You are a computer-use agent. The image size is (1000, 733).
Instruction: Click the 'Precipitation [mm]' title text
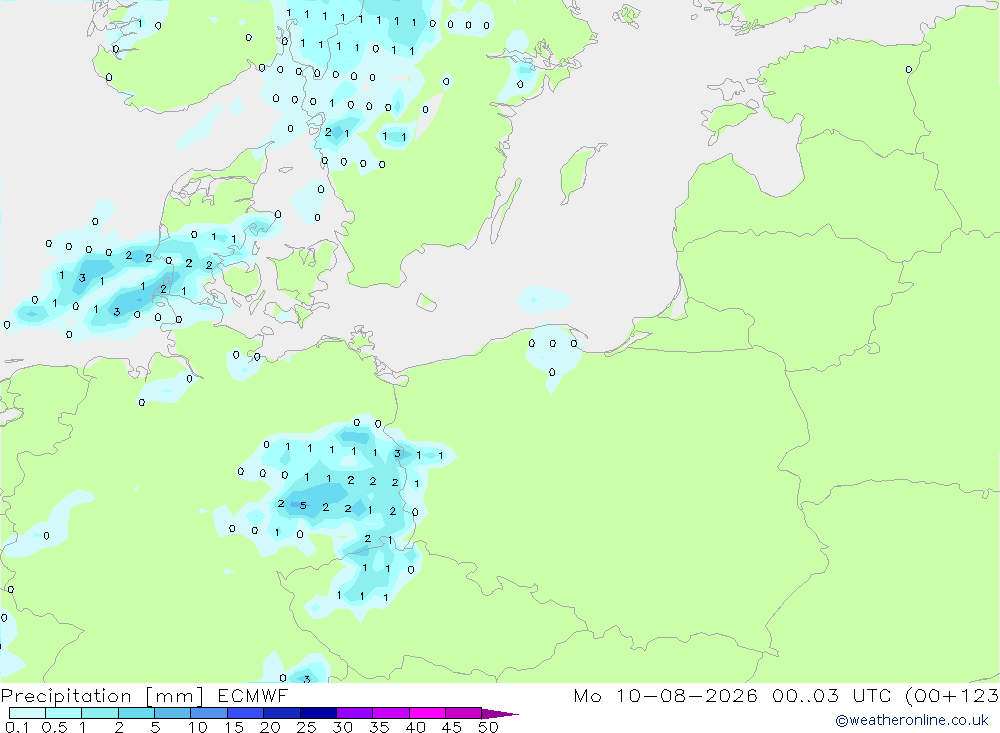[x=102, y=695]
